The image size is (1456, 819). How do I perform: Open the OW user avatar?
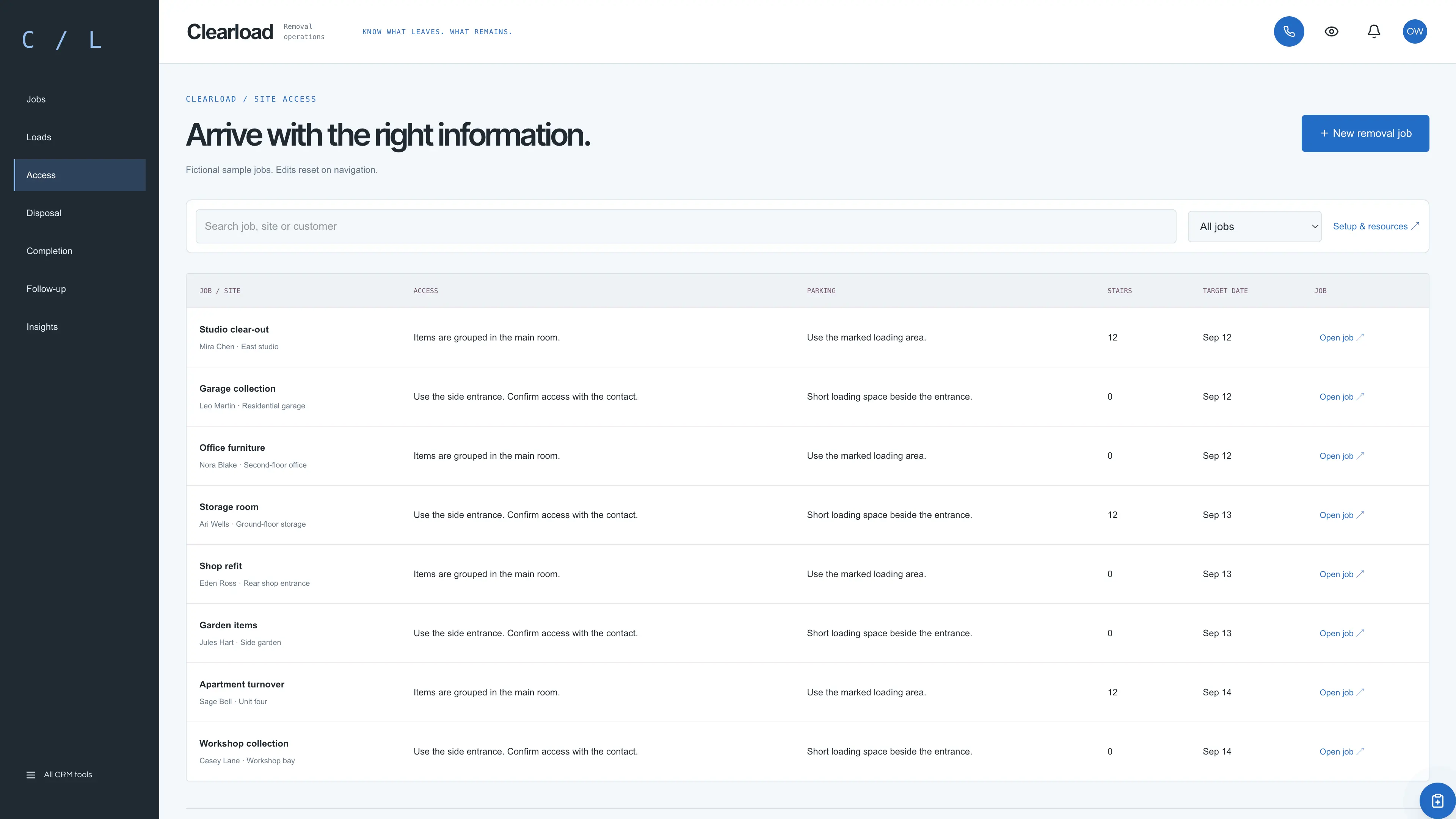point(1415,31)
